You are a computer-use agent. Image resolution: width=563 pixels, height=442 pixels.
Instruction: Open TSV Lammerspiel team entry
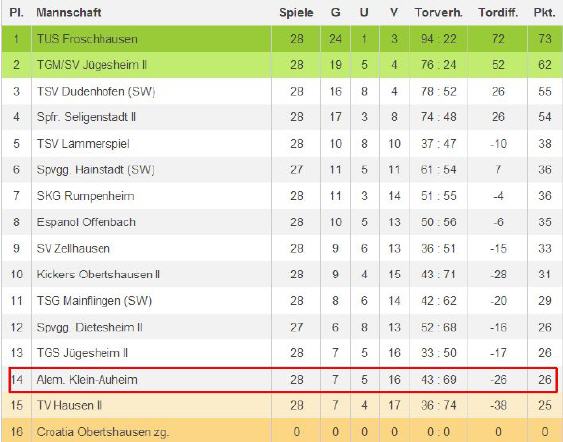(x=83, y=144)
